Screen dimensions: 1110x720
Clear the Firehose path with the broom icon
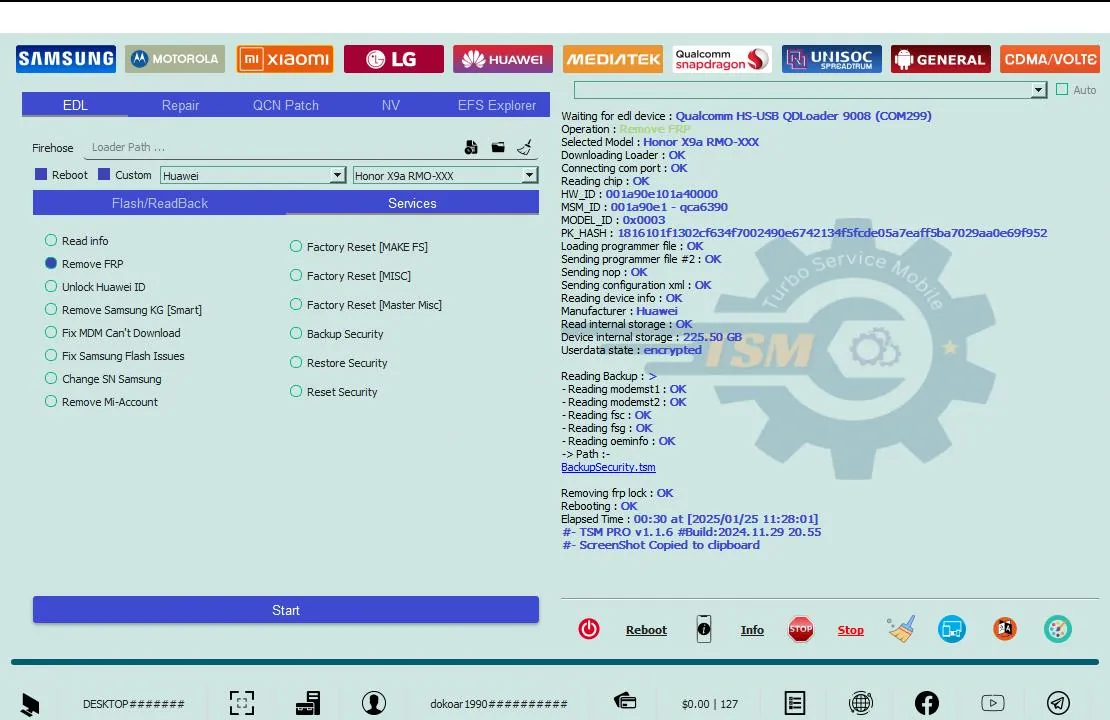pyautogui.click(x=525, y=147)
